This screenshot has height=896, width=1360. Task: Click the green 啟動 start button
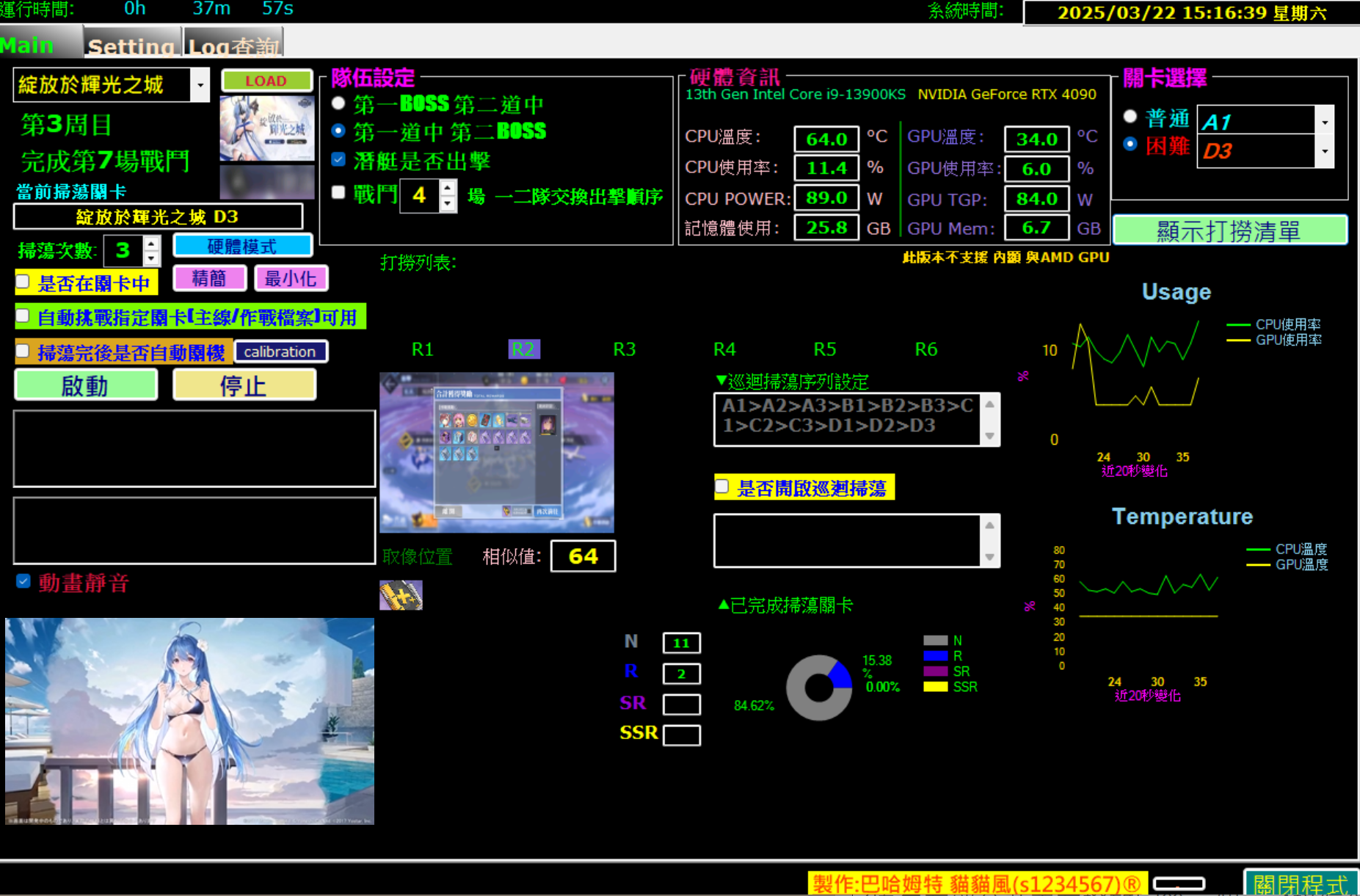pos(86,385)
